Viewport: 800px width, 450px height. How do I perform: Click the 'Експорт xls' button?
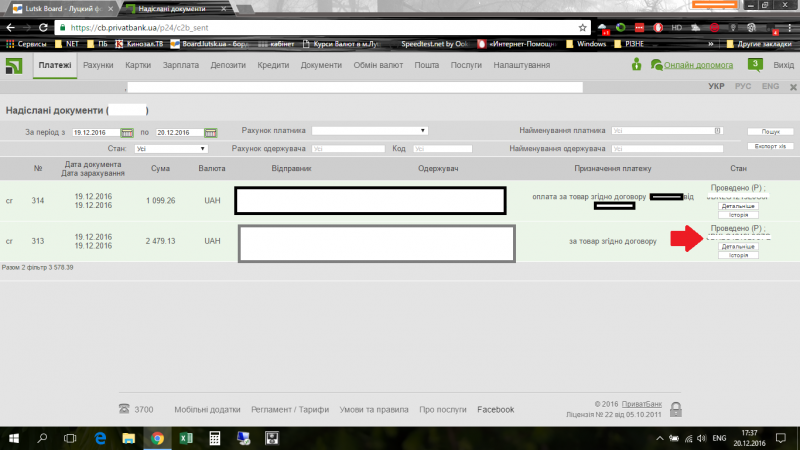(770, 146)
